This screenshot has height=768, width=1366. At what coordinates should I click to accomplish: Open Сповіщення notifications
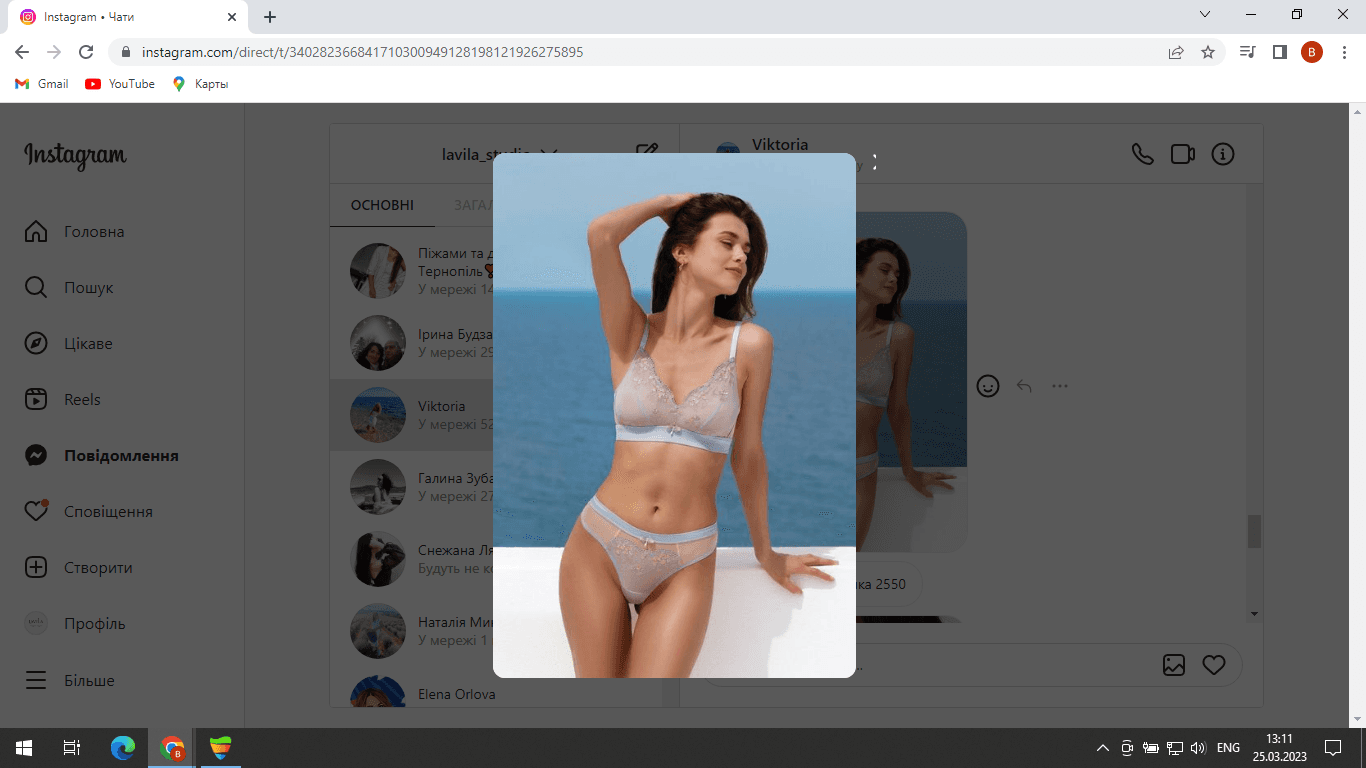[x=88, y=512]
